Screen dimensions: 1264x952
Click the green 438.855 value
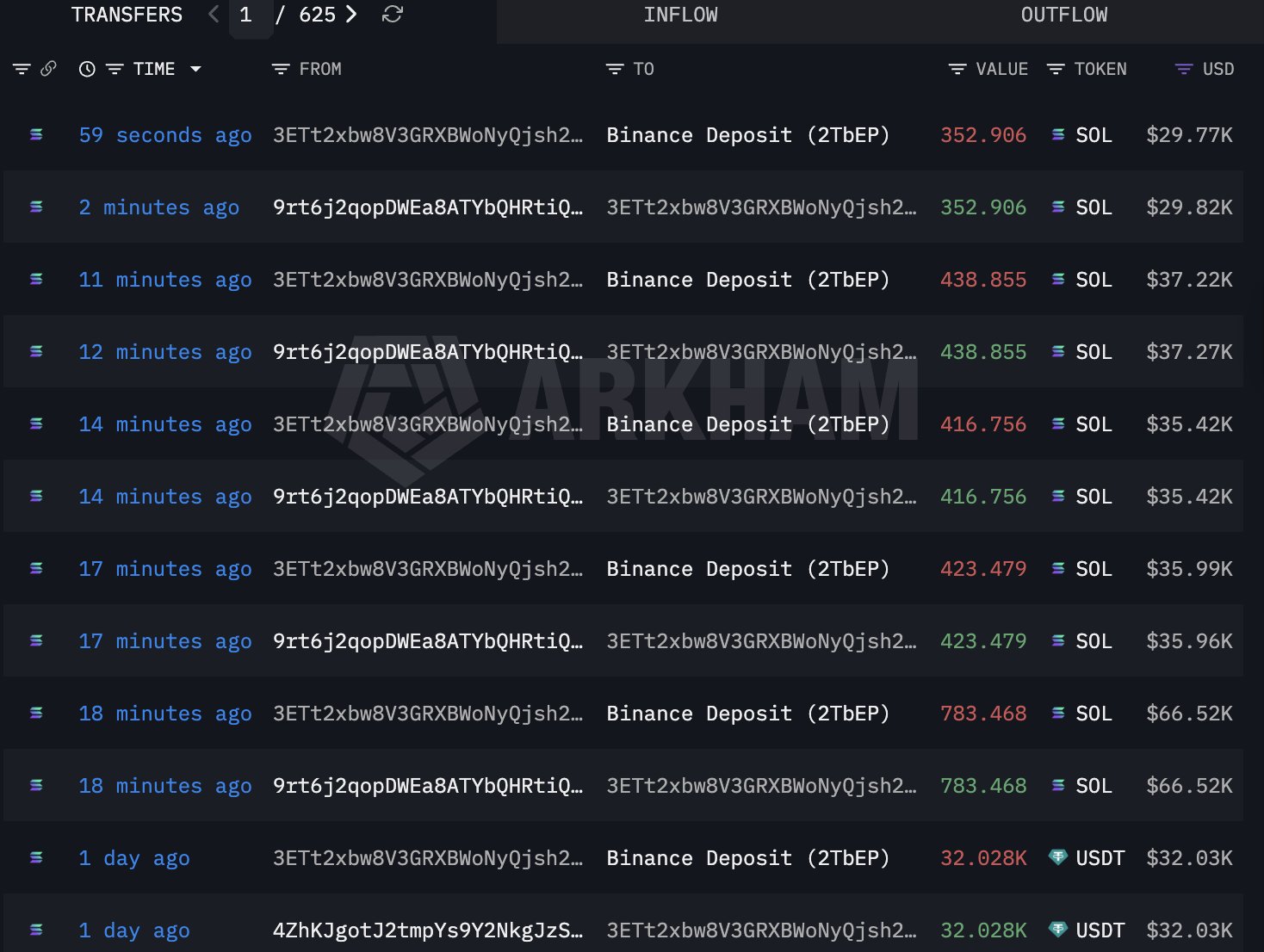pyautogui.click(x=983, y=352)
